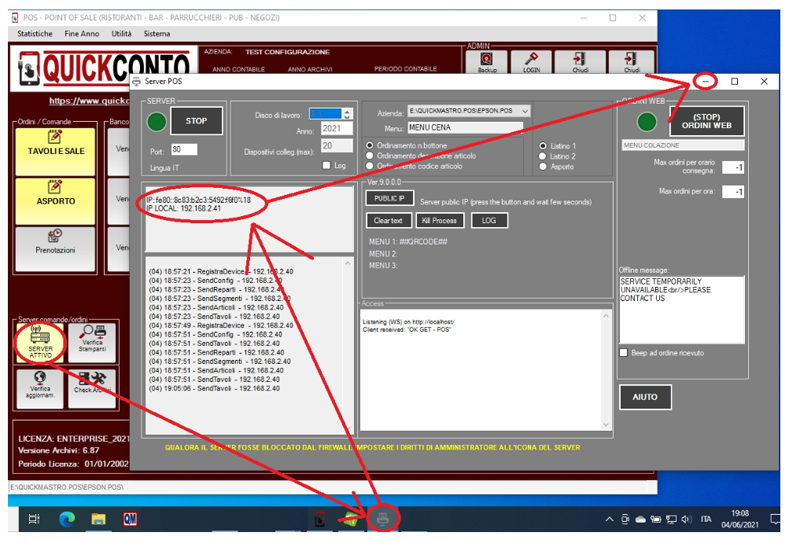
Task: Show hidden system tray icons
Action: point(609,519)
